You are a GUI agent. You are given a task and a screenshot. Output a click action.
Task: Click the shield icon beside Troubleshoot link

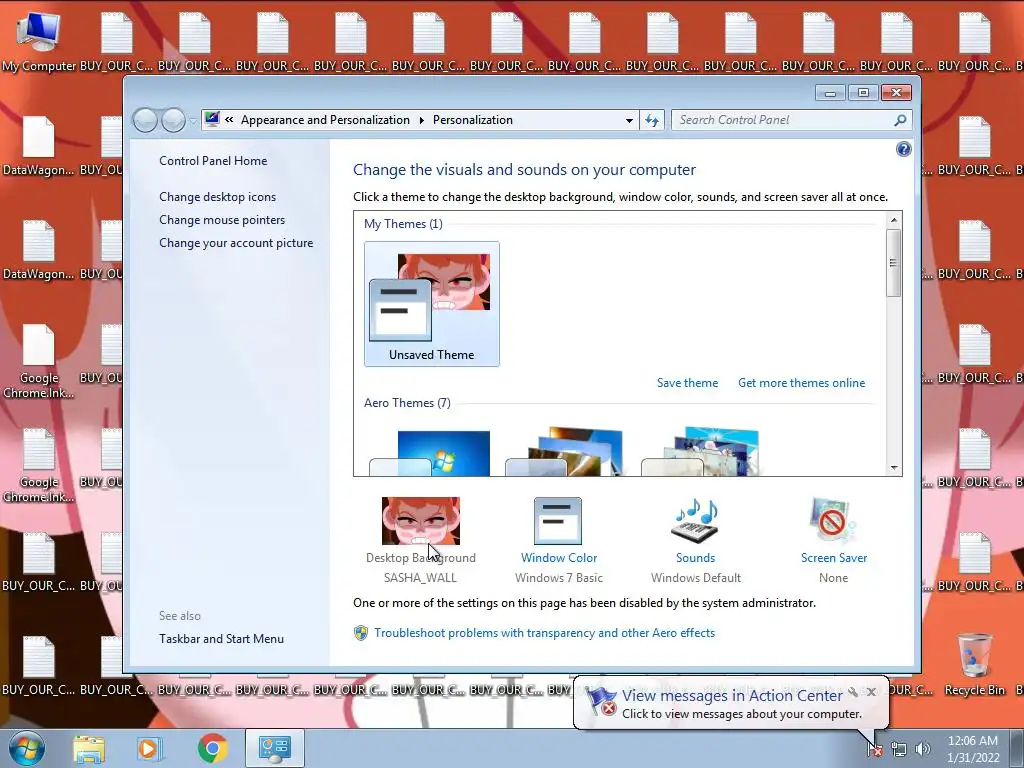(360, 633)
